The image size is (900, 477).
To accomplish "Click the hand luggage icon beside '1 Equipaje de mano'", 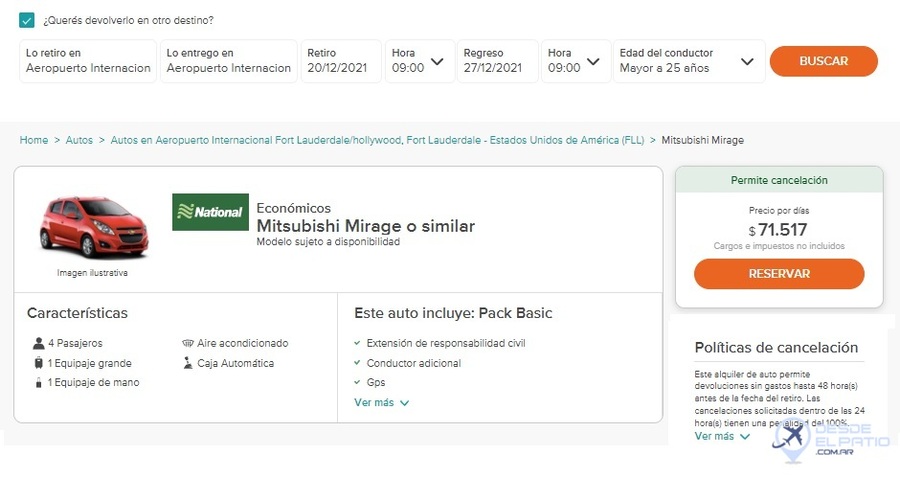I will pos(38,383).
